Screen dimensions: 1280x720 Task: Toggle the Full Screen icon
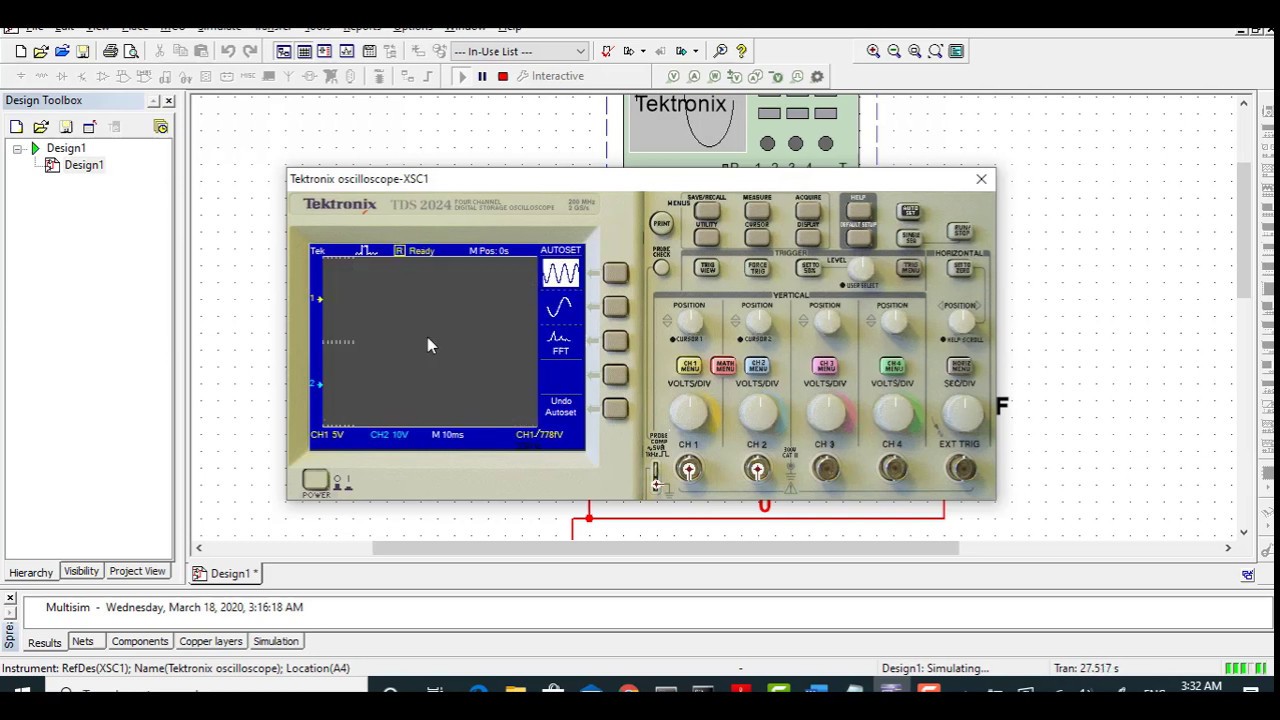956,51
